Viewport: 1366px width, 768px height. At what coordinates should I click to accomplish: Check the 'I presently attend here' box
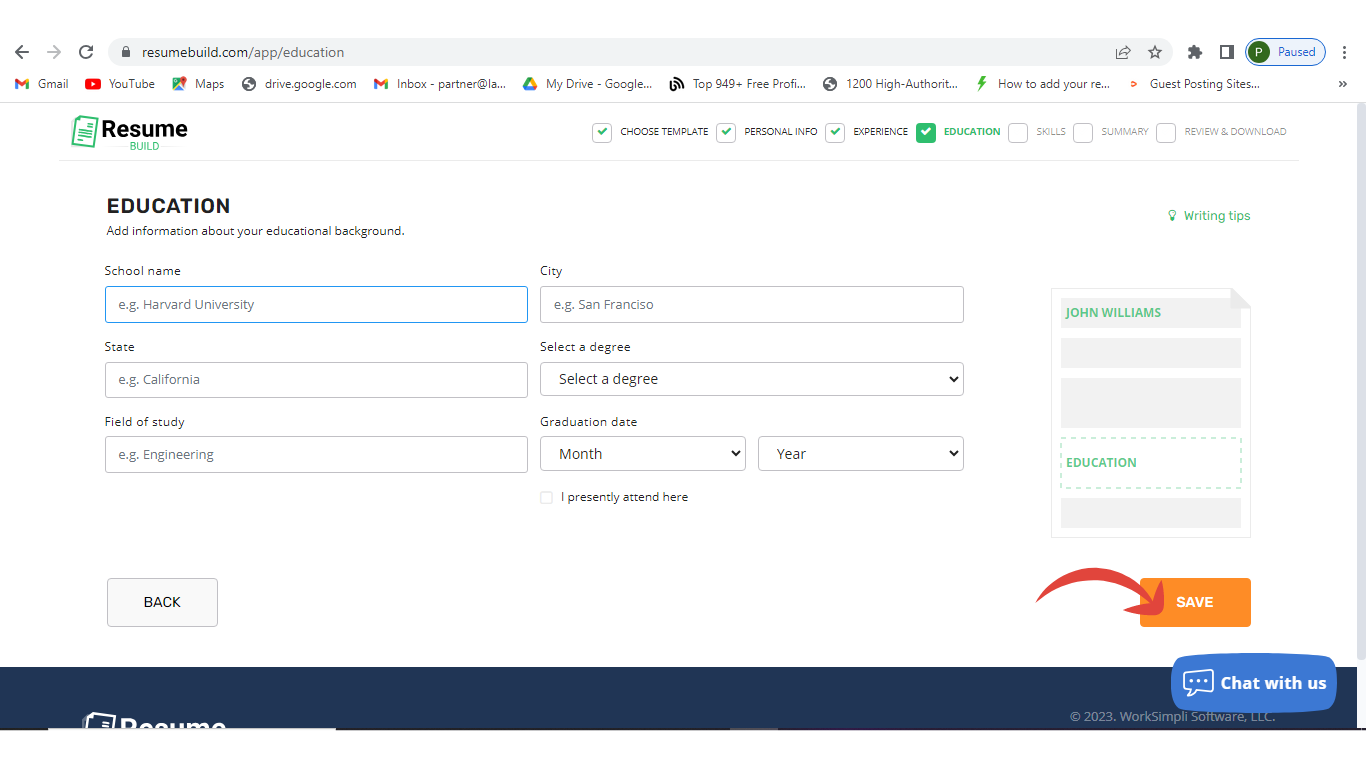[x=546, y=497]
